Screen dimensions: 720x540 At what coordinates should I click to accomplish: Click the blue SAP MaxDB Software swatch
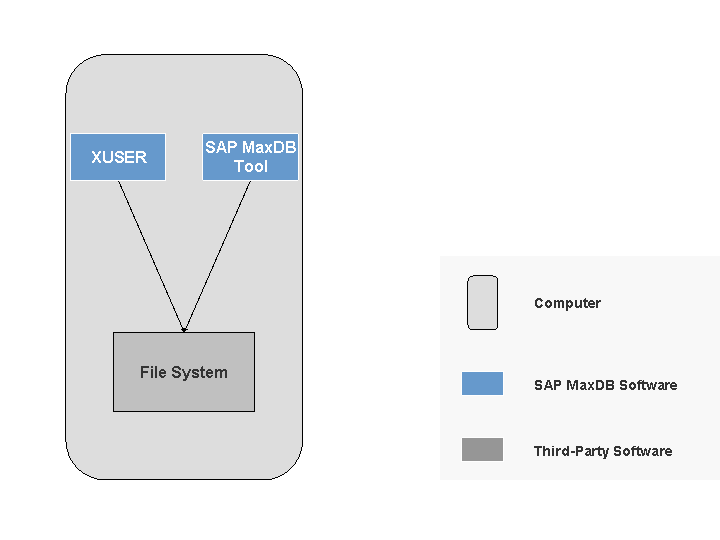(x=482, y=383)
